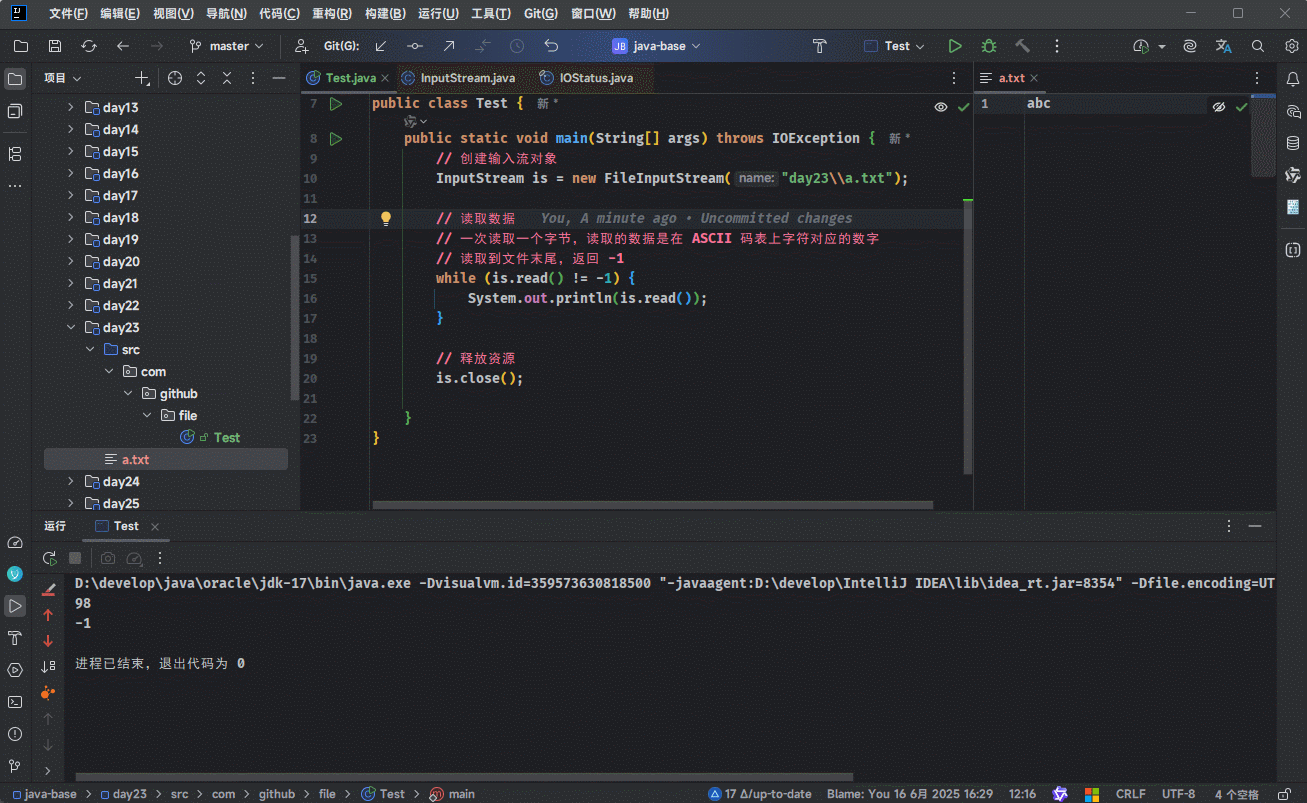Image resolution: width=1307 pixels, height=803 pixels.
Task: Click the CRLF line separator in status bar
Action: (x=1130, y=794)
